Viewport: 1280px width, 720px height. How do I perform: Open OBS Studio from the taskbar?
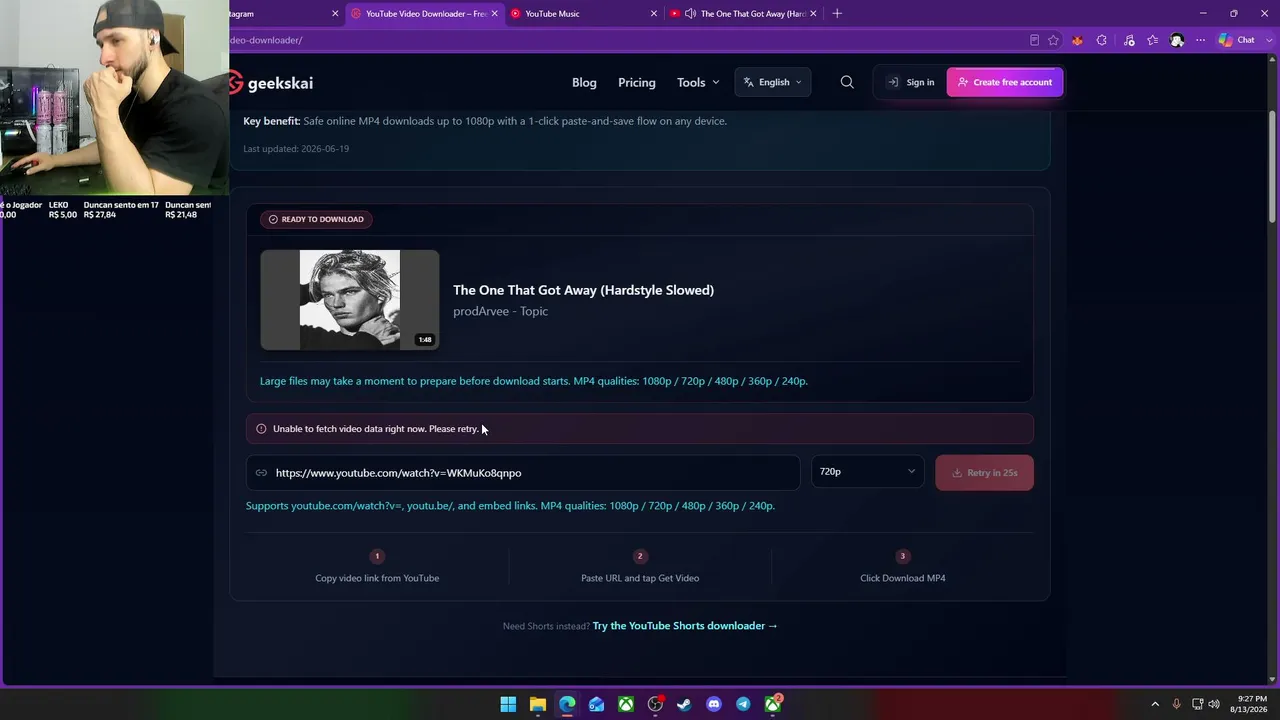655,704
